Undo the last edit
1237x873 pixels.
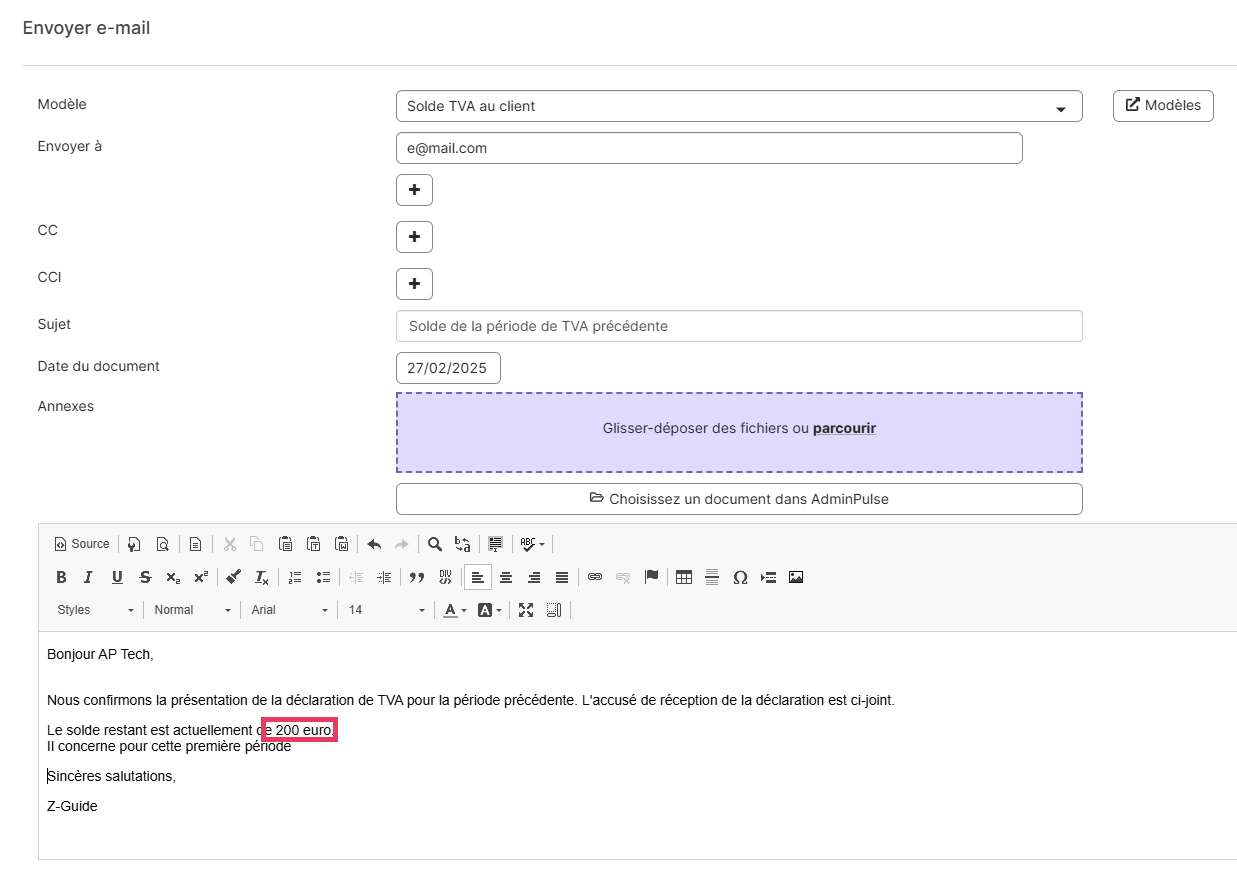[x=374, y=544]
